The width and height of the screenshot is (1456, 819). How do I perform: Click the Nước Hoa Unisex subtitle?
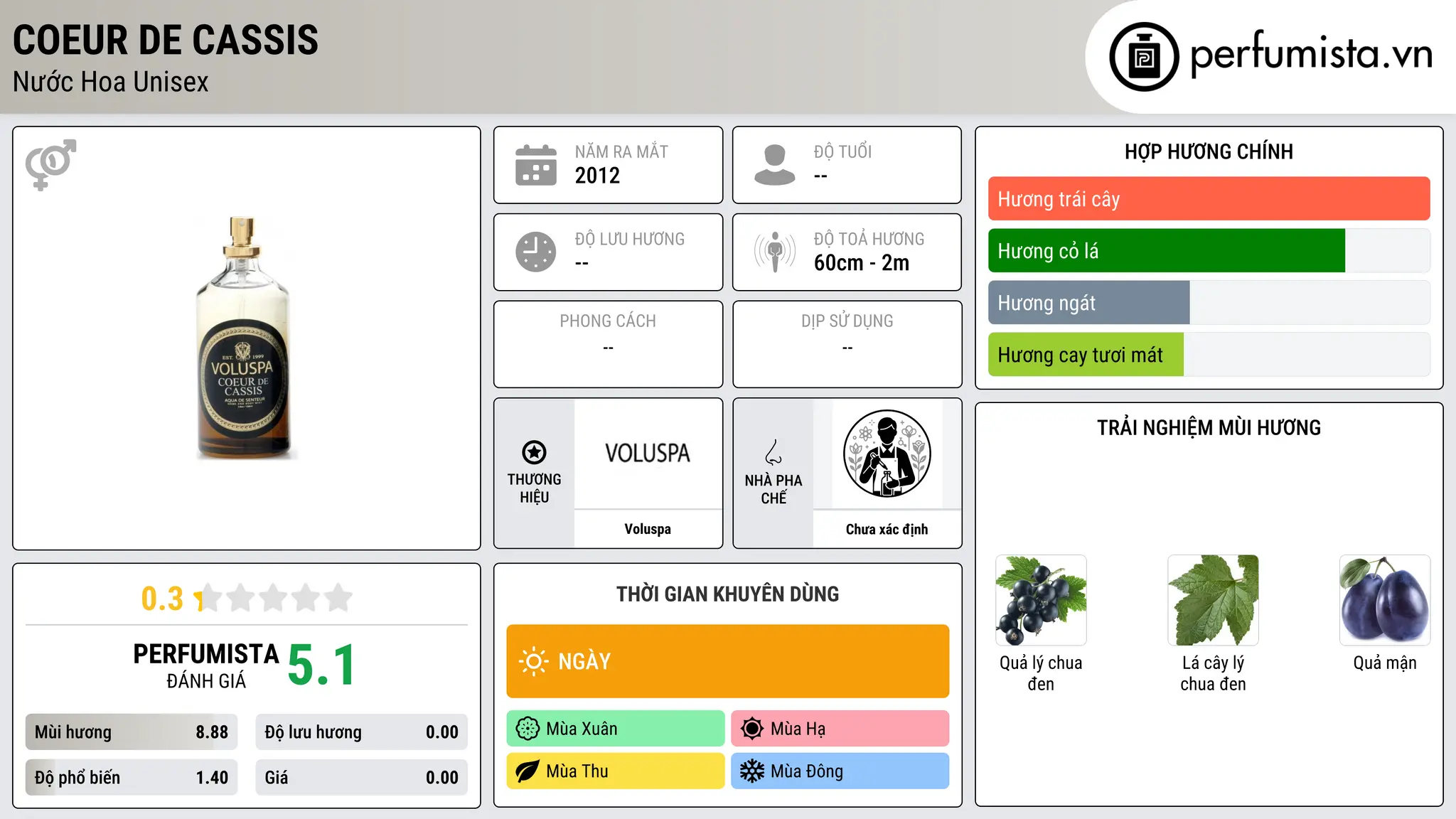pos(111,82)
